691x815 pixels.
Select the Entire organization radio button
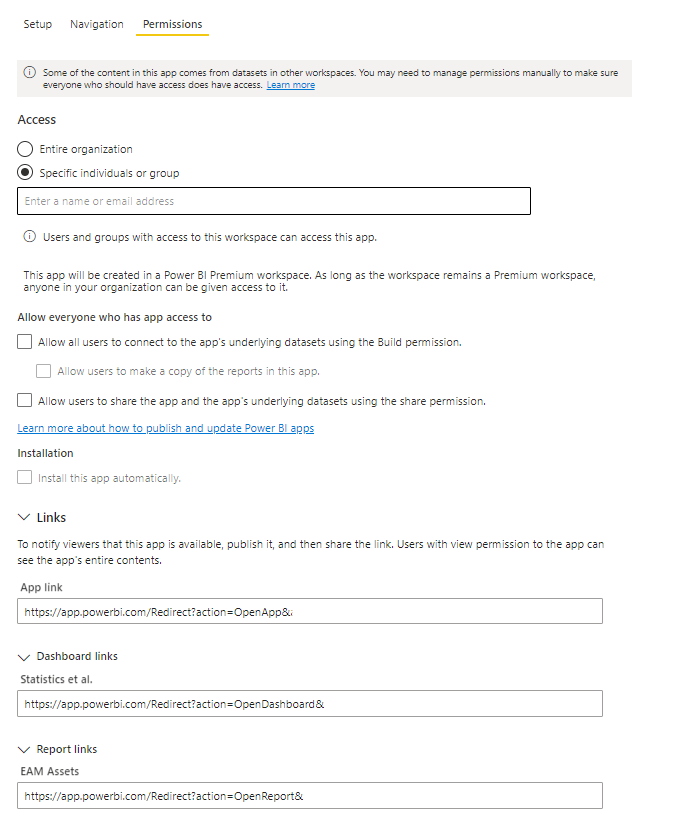coord(23,148)
